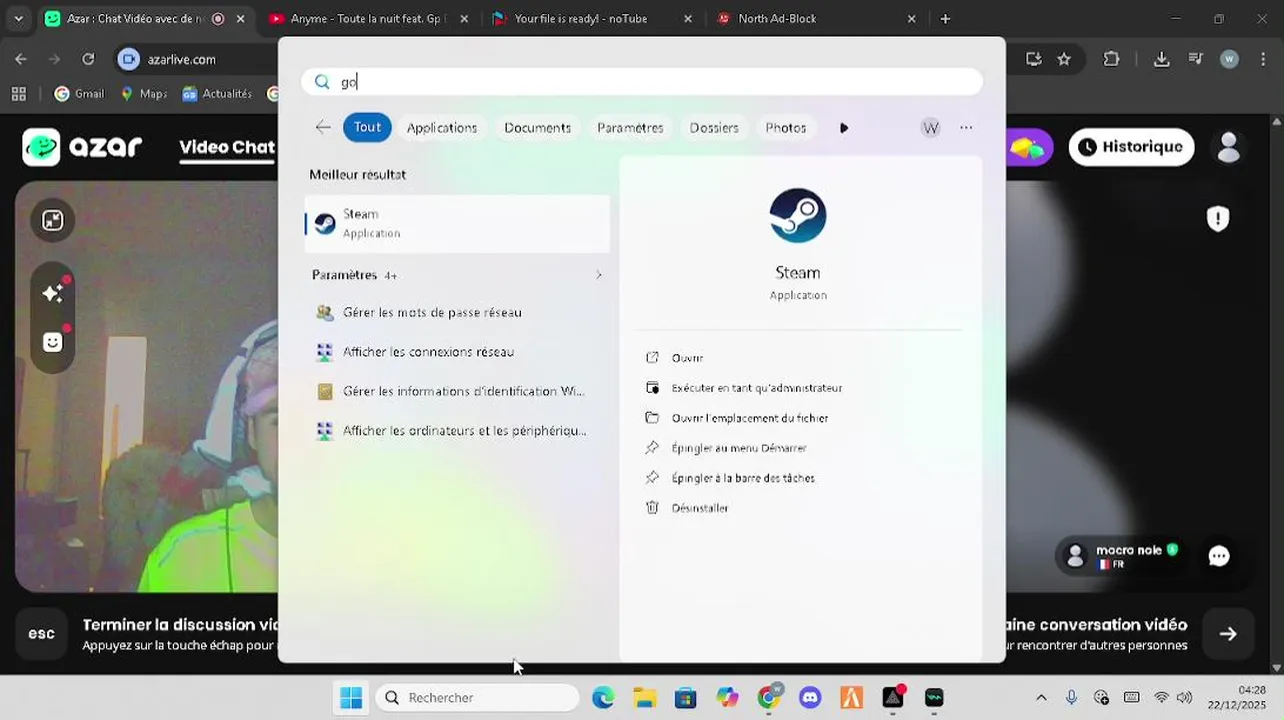Reload the azarlive.com page

pyautogui.click(x=88, y=59)
